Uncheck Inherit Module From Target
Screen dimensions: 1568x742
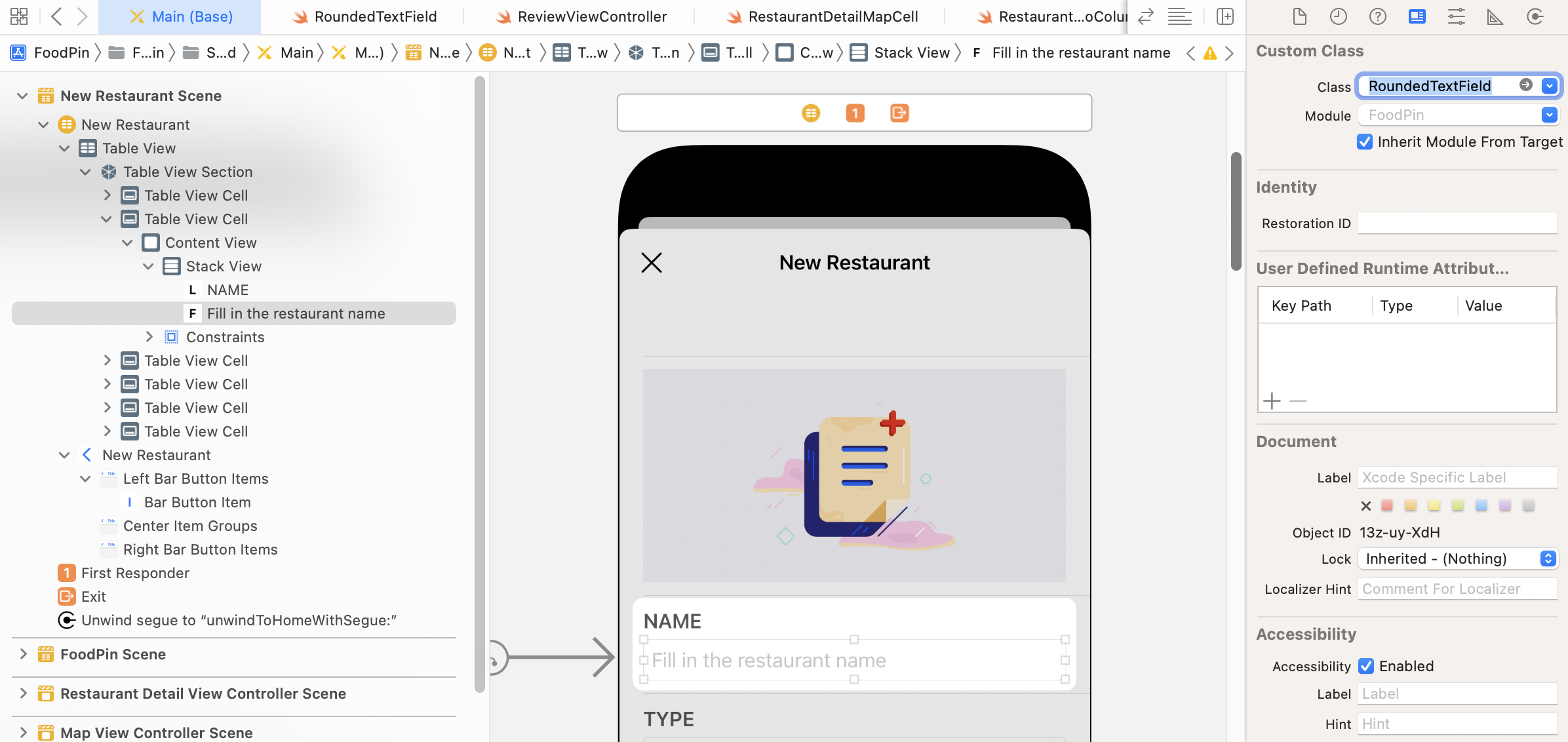click(x=1365, y=142)
